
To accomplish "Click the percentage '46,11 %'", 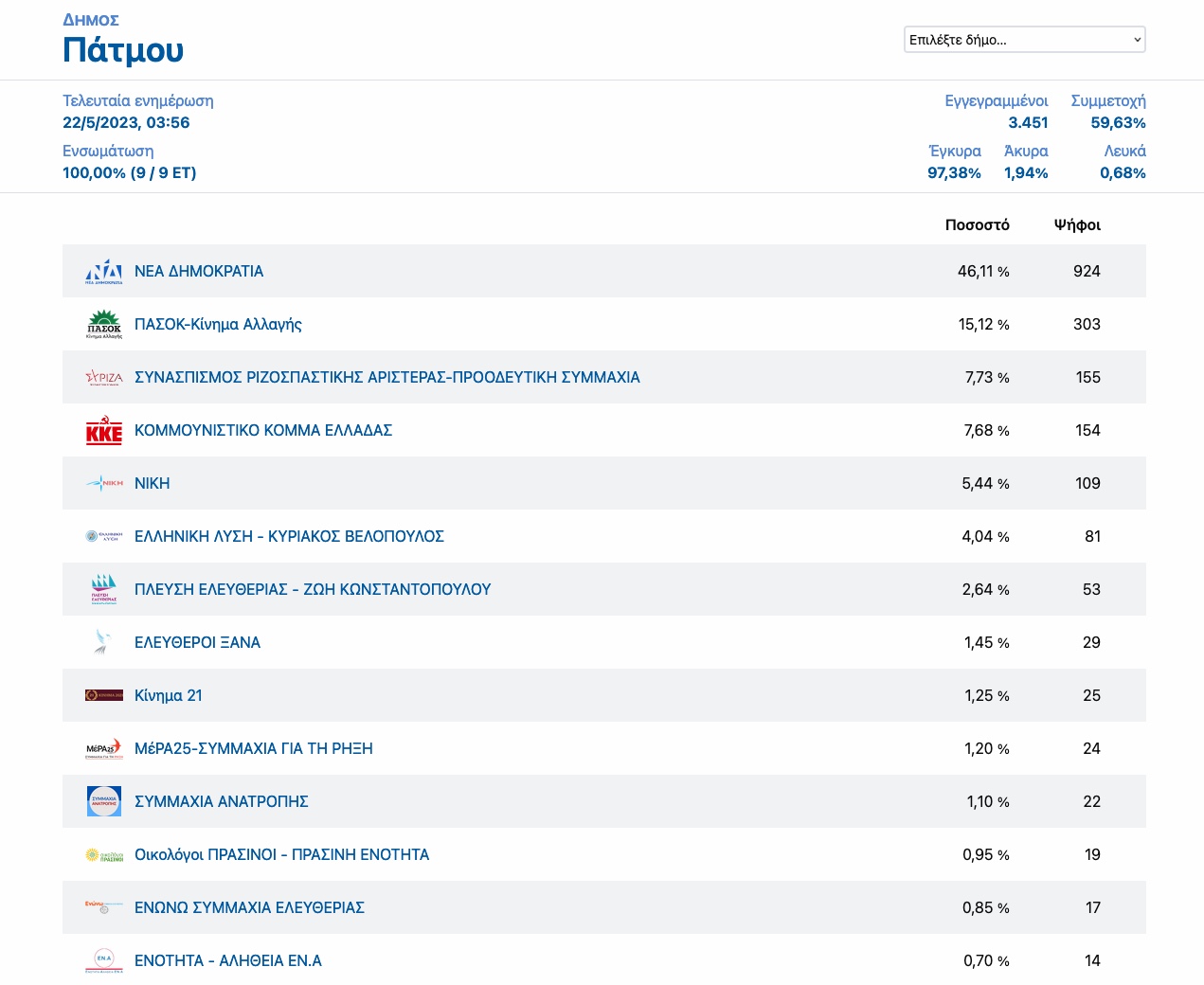I will point(983,271).
